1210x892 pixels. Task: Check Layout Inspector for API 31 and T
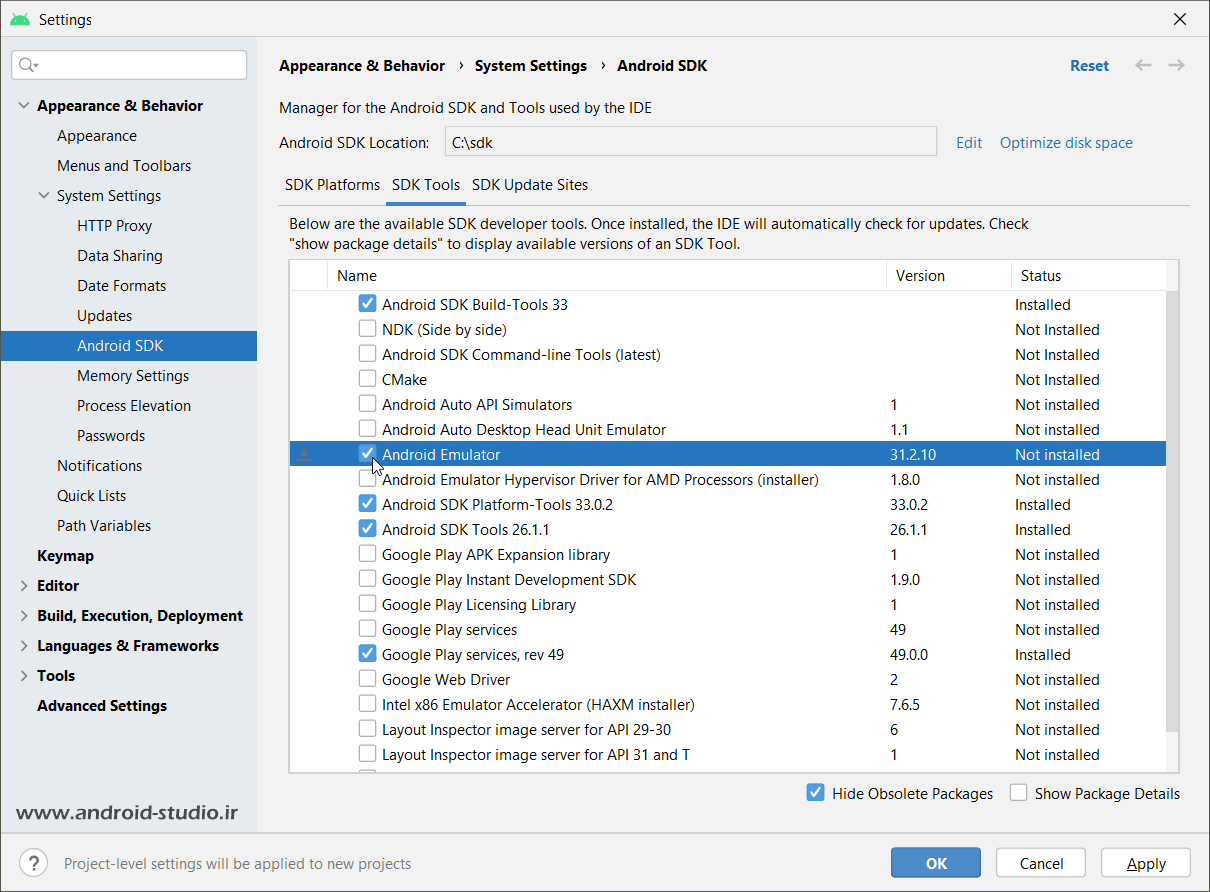[x=367, y=754]
